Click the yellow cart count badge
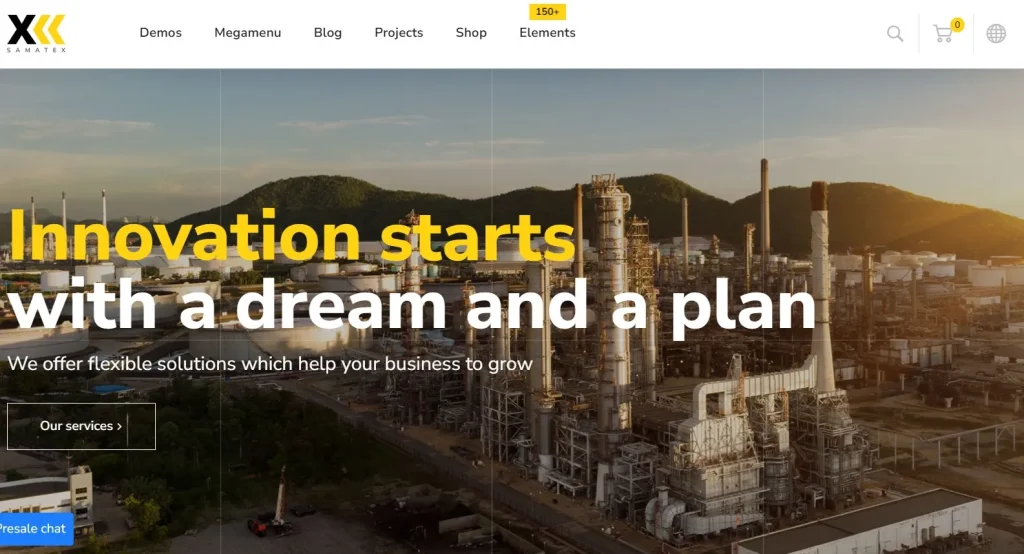Image resolution: width=1024 pixels, height=554 pixels. [957, 25]
